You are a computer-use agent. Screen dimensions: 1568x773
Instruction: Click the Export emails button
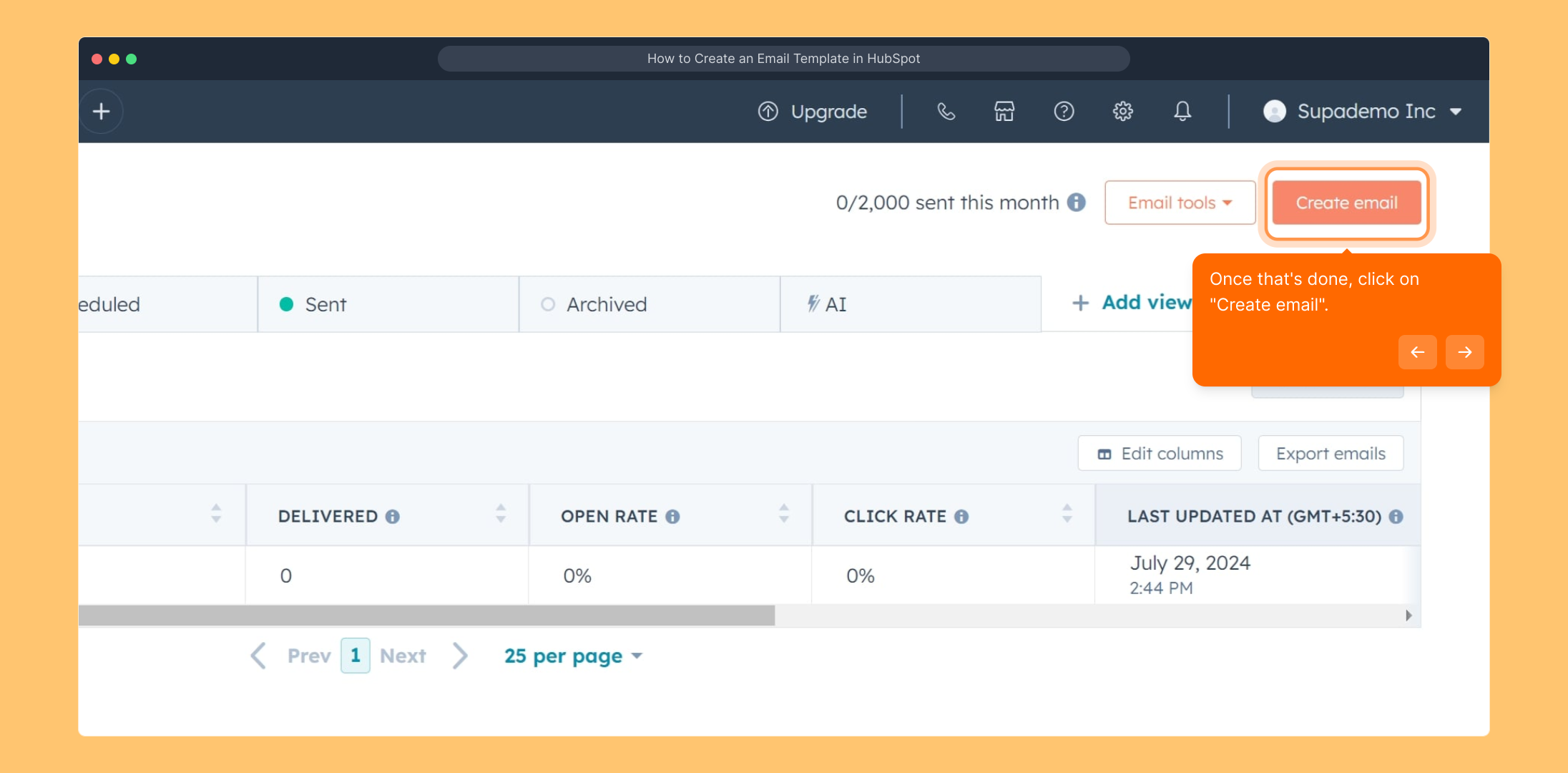1331,454
